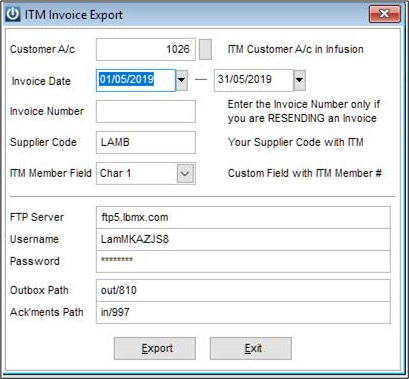
Task: Click the Username field LamMKAZJS8
Action: (243, 239)
